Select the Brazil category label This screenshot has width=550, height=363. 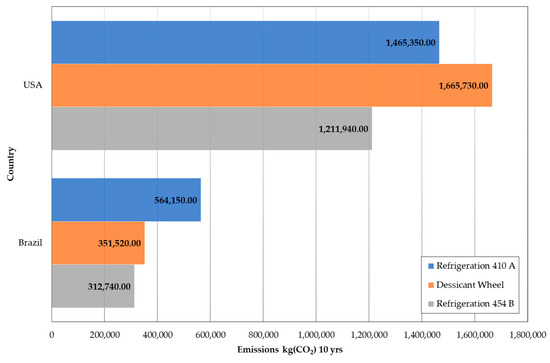[30, 242]
